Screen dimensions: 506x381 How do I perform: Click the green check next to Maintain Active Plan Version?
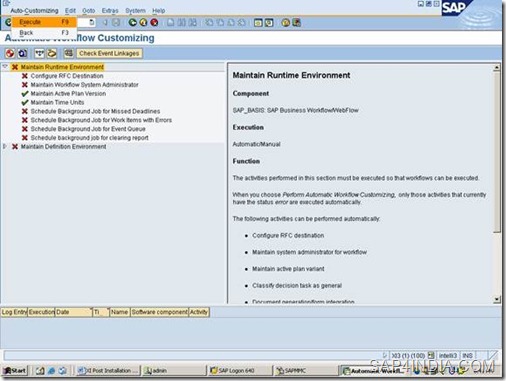click(25, 94)
